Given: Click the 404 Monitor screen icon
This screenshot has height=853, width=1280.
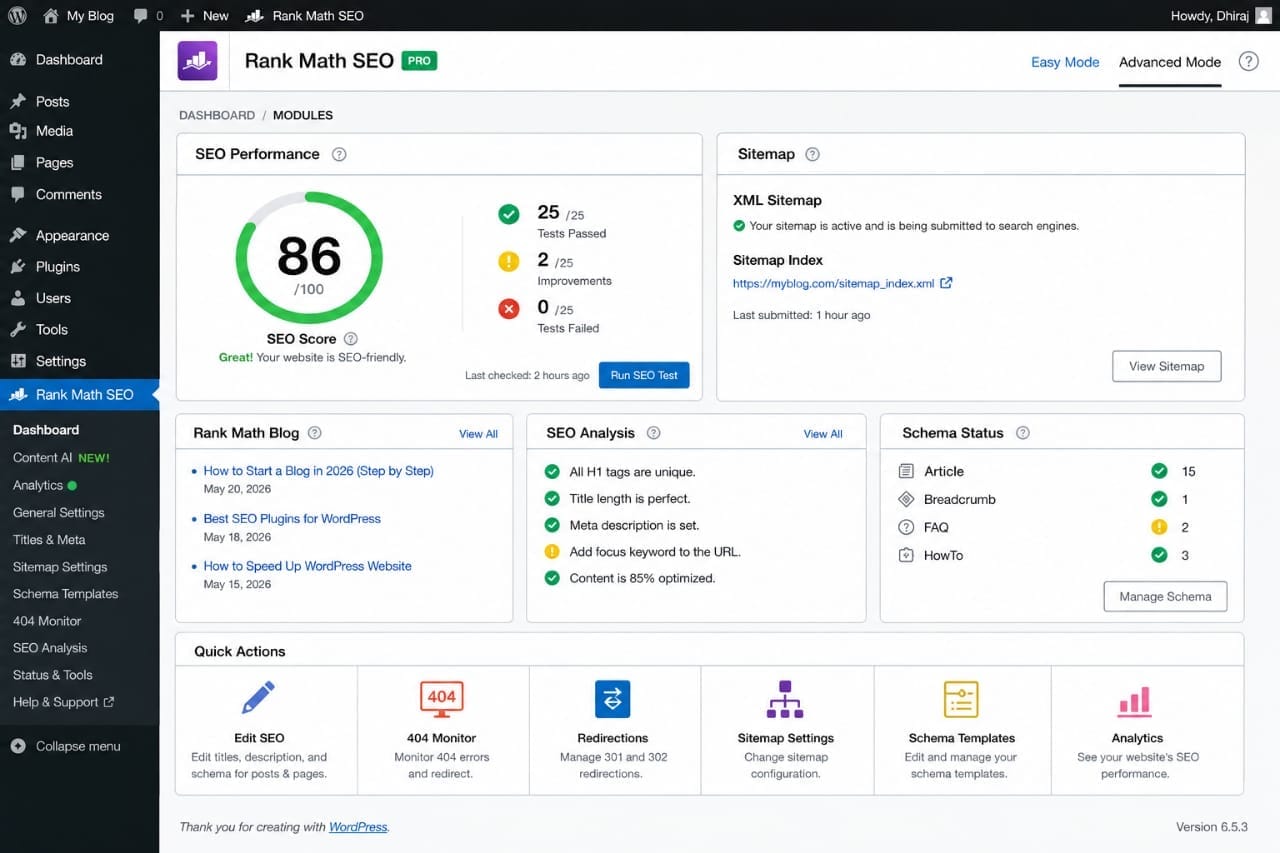Looking at the screenshot, I should (x=441, y=699).
